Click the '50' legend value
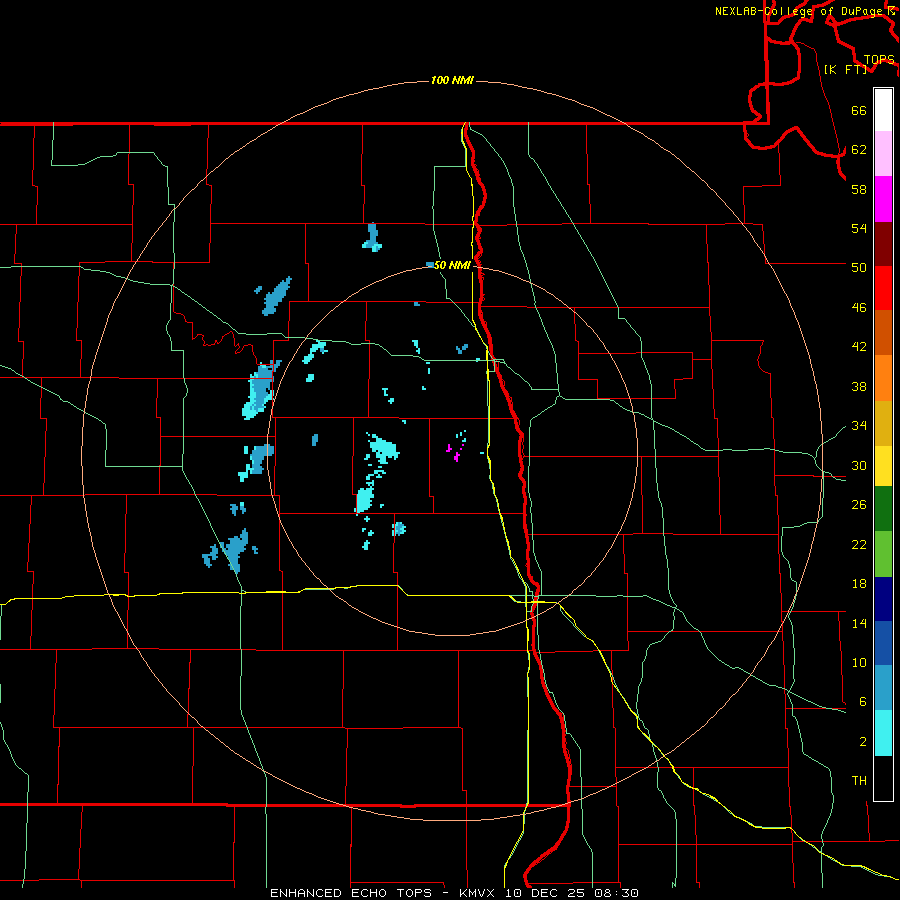This screenshot has height=900, width=900. point(859,267)
